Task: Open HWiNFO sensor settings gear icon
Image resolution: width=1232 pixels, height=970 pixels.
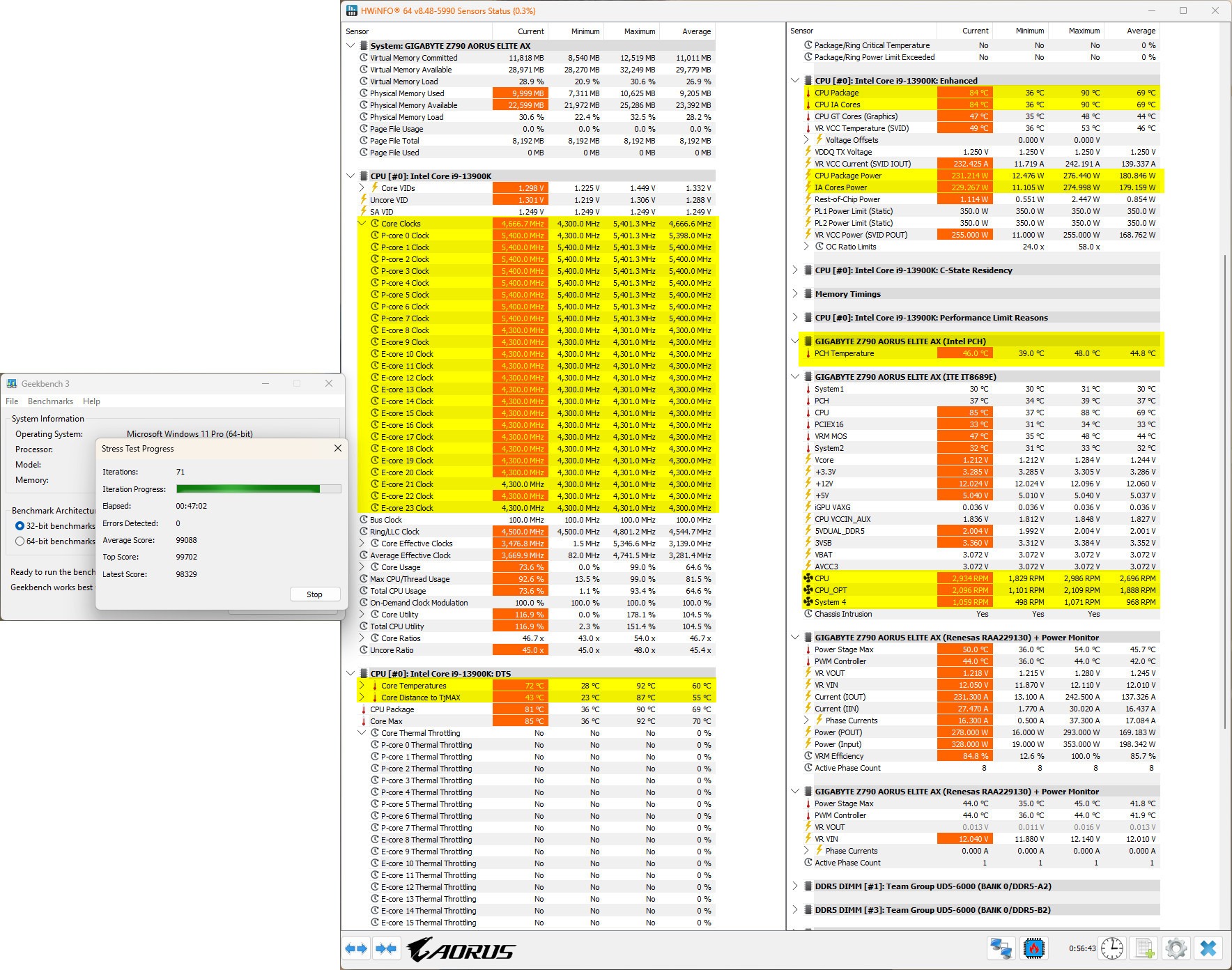Action: tap(1176, 948)
